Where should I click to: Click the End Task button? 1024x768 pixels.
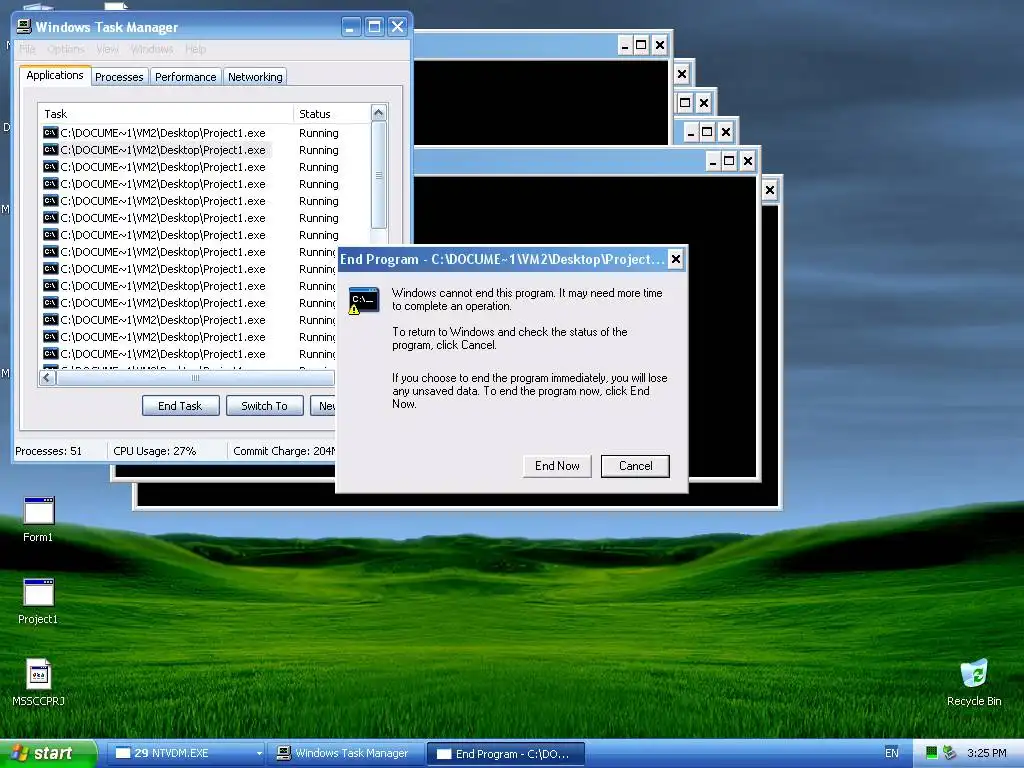point(180,406)
